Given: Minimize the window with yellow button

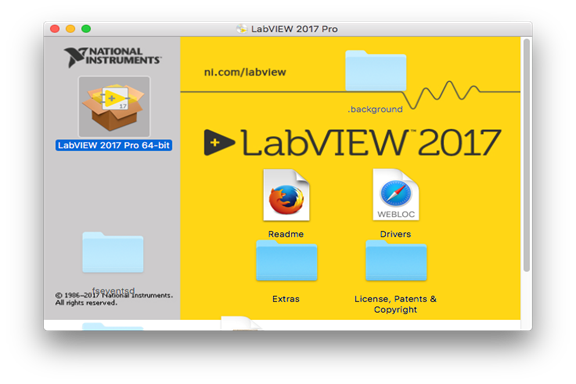Looking at the screenshot, I should [71, 29].
